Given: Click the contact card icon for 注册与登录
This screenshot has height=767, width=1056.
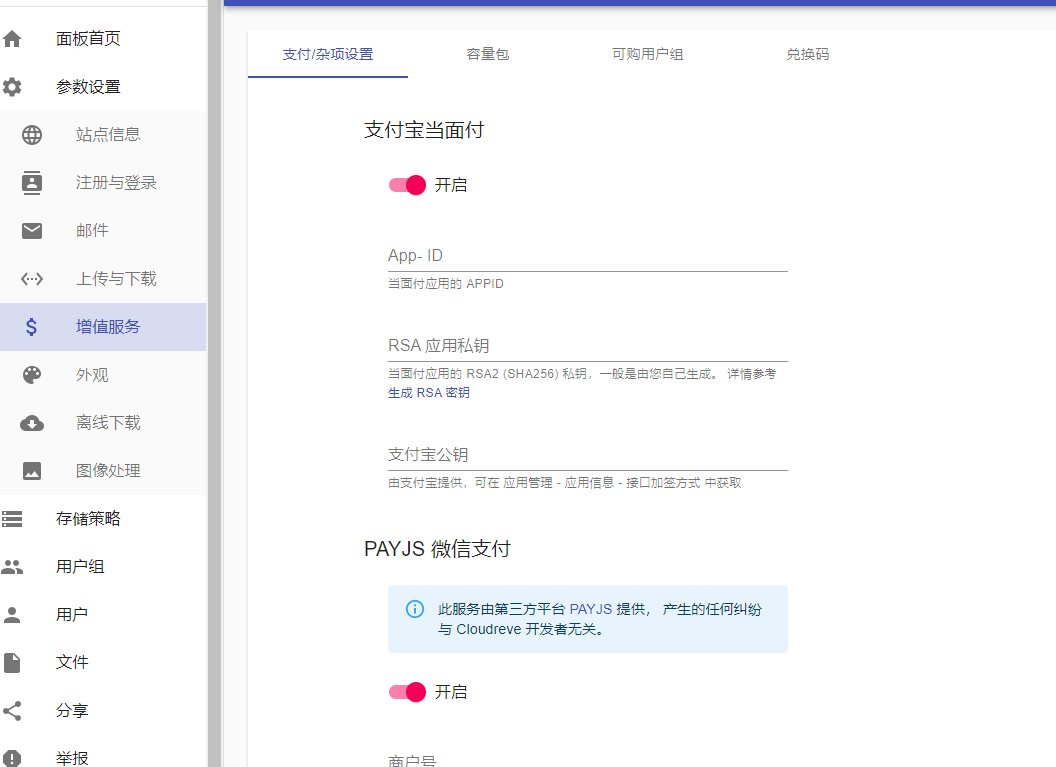Looking at the screenshot, I should [32, 182].
